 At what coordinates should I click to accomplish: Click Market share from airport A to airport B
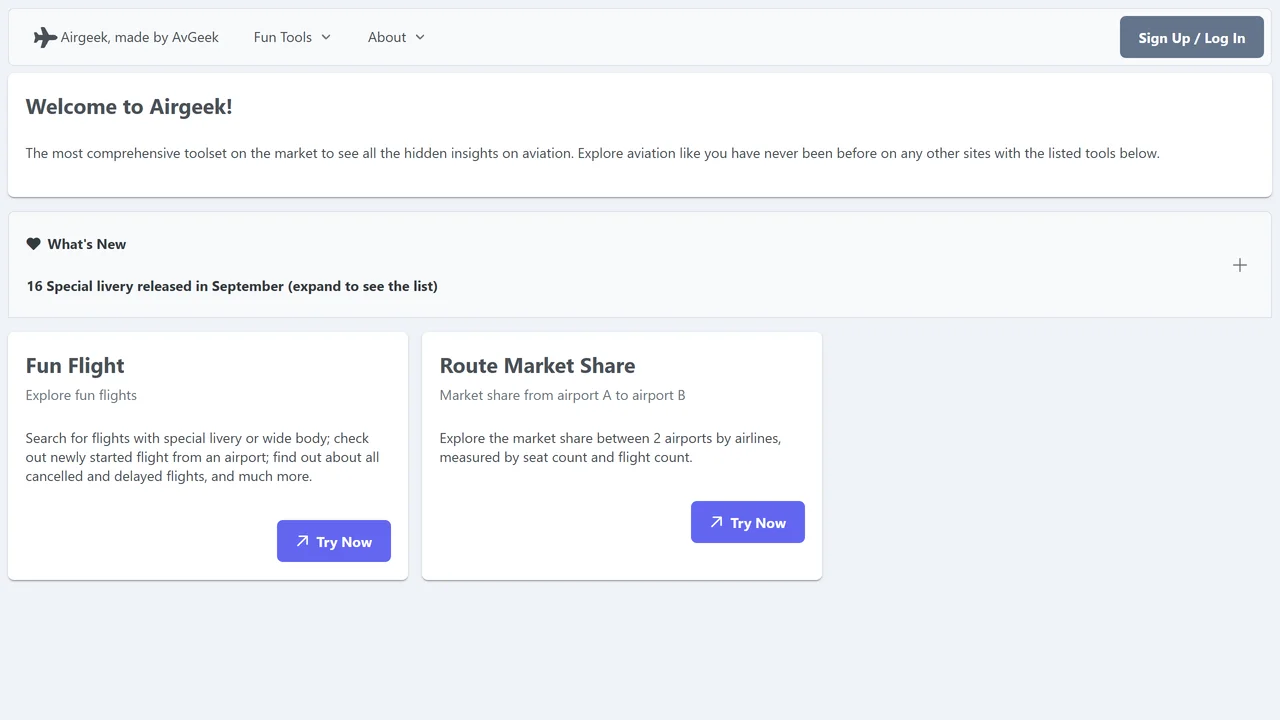click(x=563, y=395)
